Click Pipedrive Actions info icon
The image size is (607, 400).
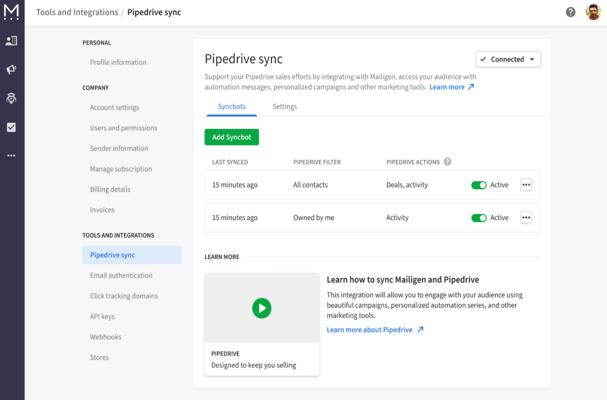pos(447,162)
